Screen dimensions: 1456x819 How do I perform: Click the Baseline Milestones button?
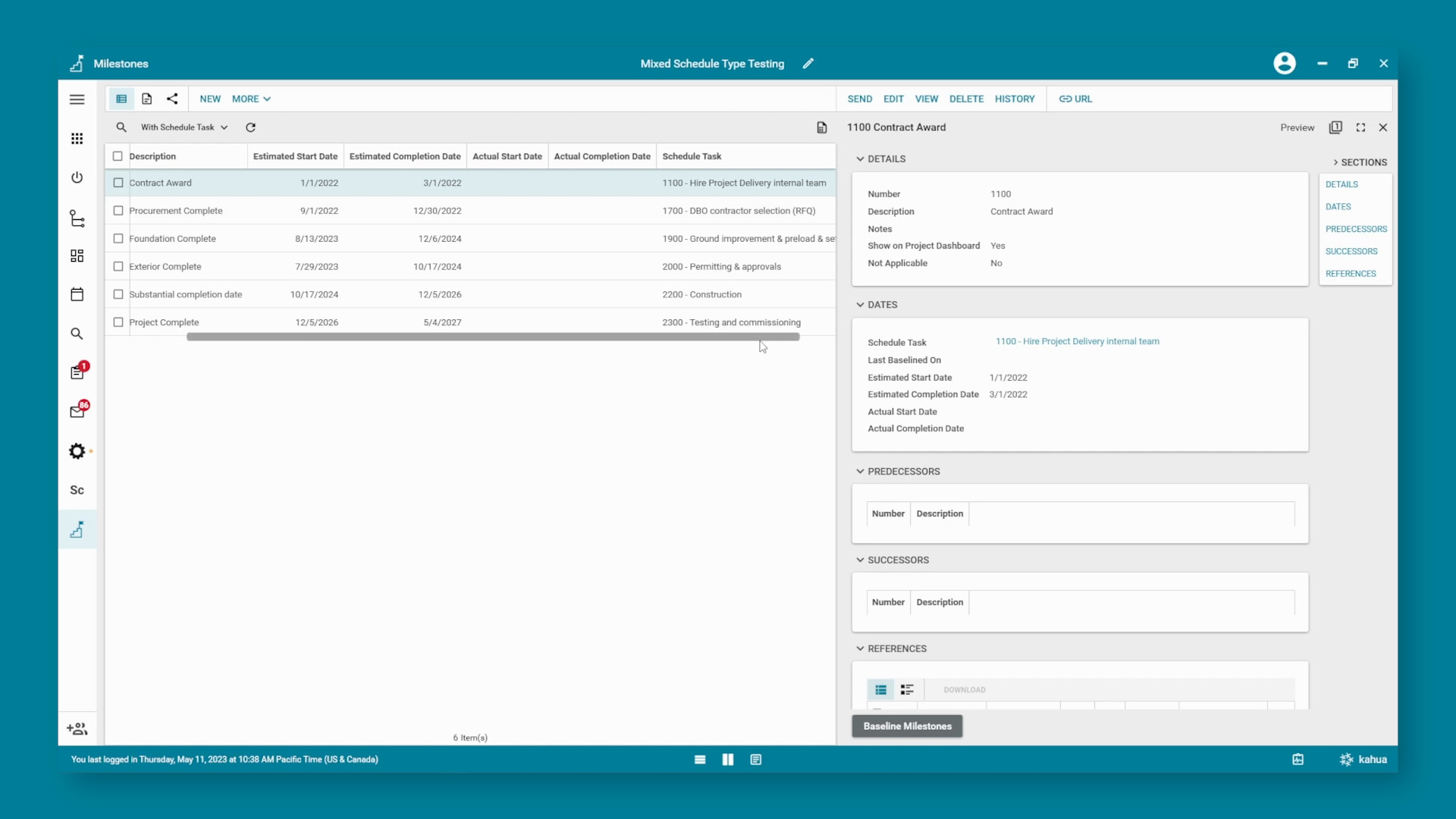point(907,726)
